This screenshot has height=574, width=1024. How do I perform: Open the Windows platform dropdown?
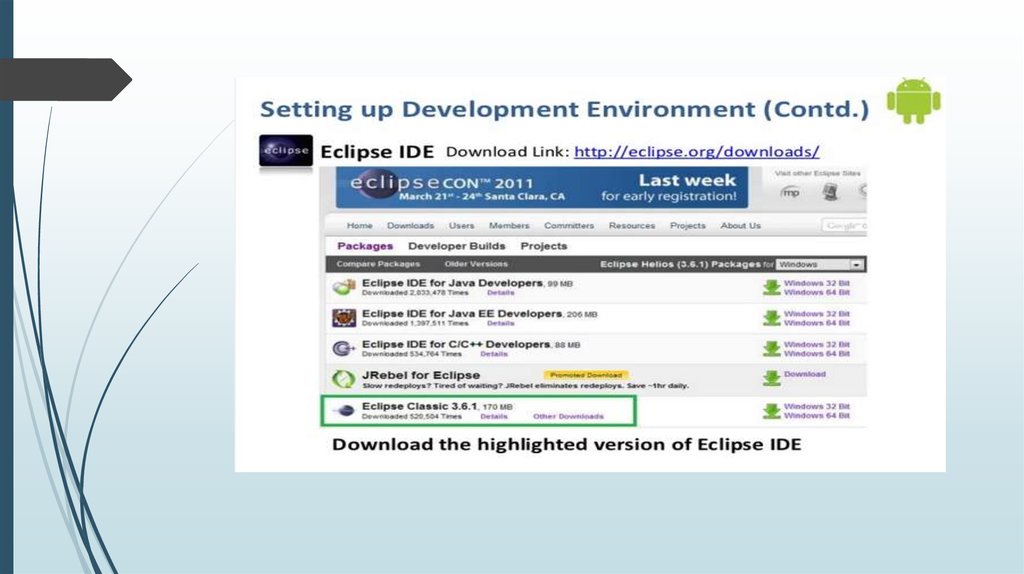[x=820, y=264]
